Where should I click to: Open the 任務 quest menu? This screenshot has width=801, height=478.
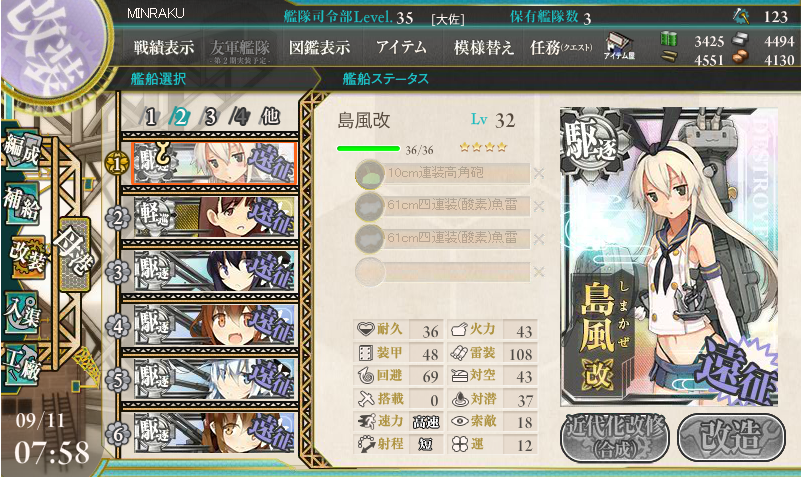coord(560,48)
